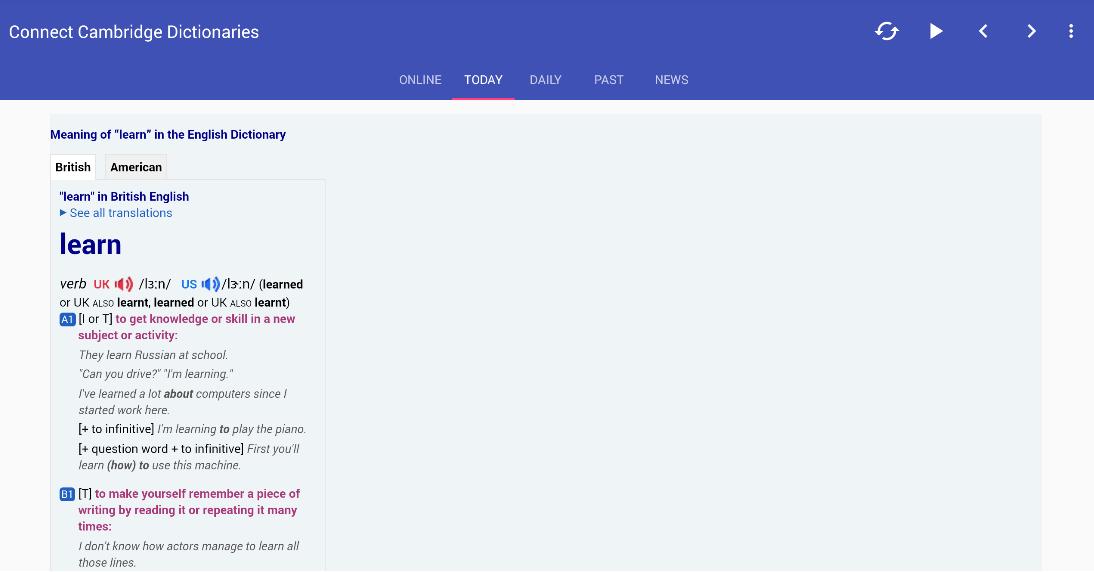Click example "I've learned a lot about computers"
Viewport: 1094px width, 572px height.
pos(183,402)
